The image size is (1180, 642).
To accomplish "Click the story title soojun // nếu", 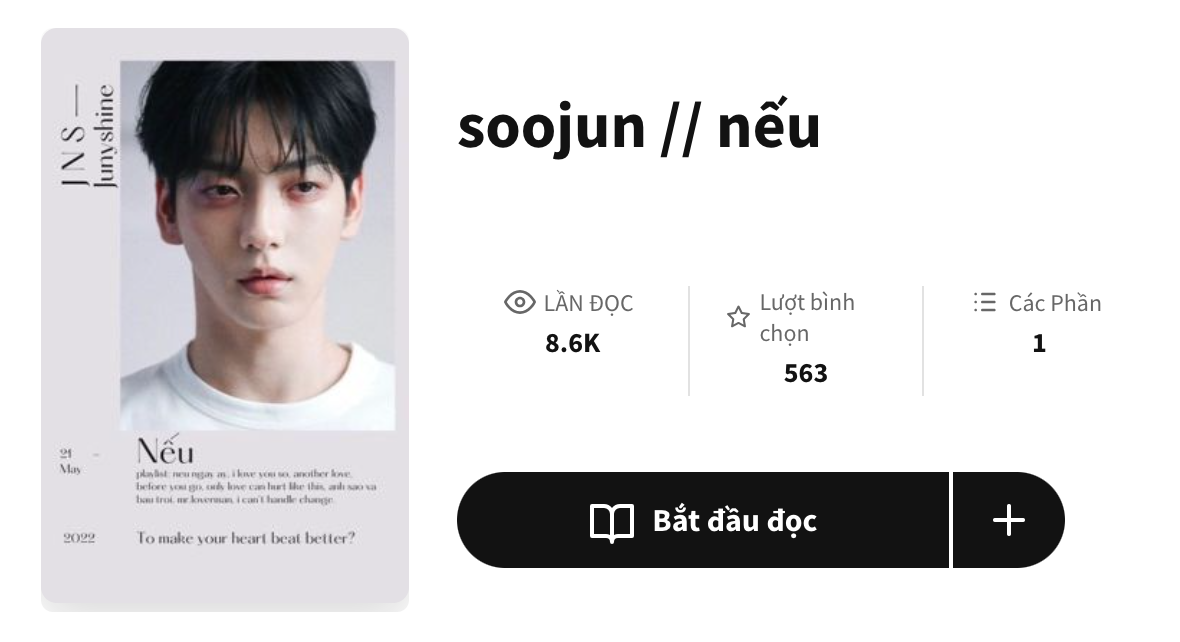I will tap(639, 126).
